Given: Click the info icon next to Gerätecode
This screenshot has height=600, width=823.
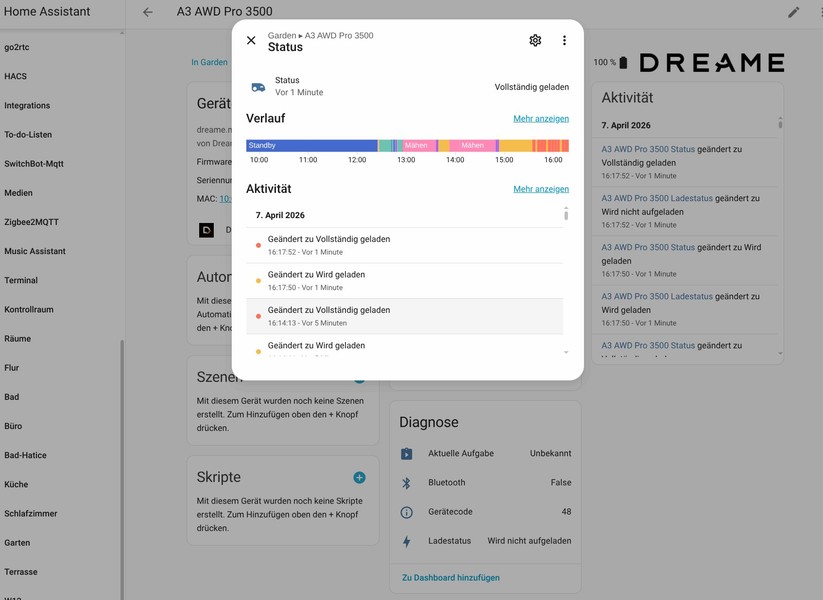Looking at the screenshot, I should (405, 511).
